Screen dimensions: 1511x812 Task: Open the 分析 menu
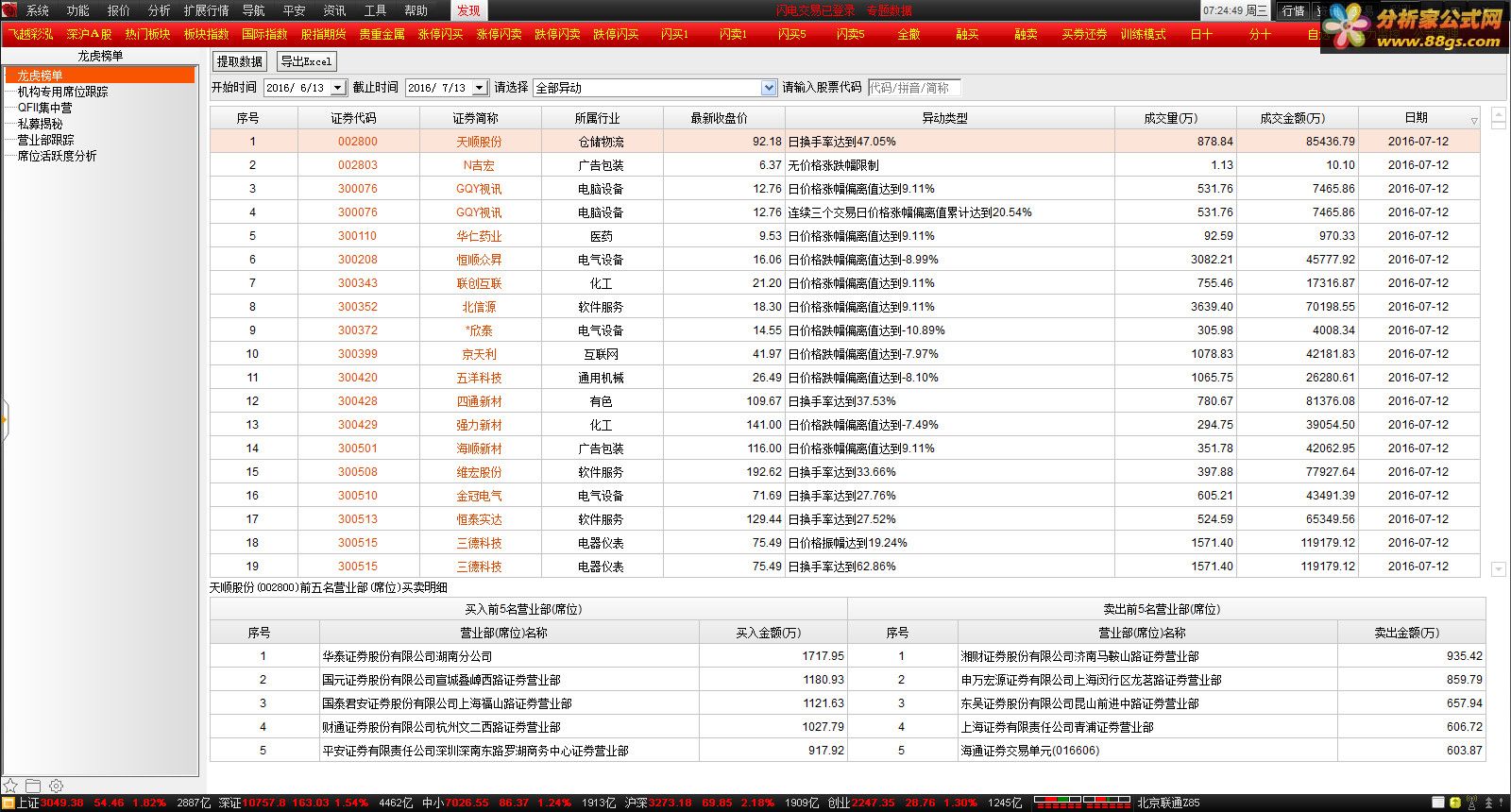click(x=160, y=10)
